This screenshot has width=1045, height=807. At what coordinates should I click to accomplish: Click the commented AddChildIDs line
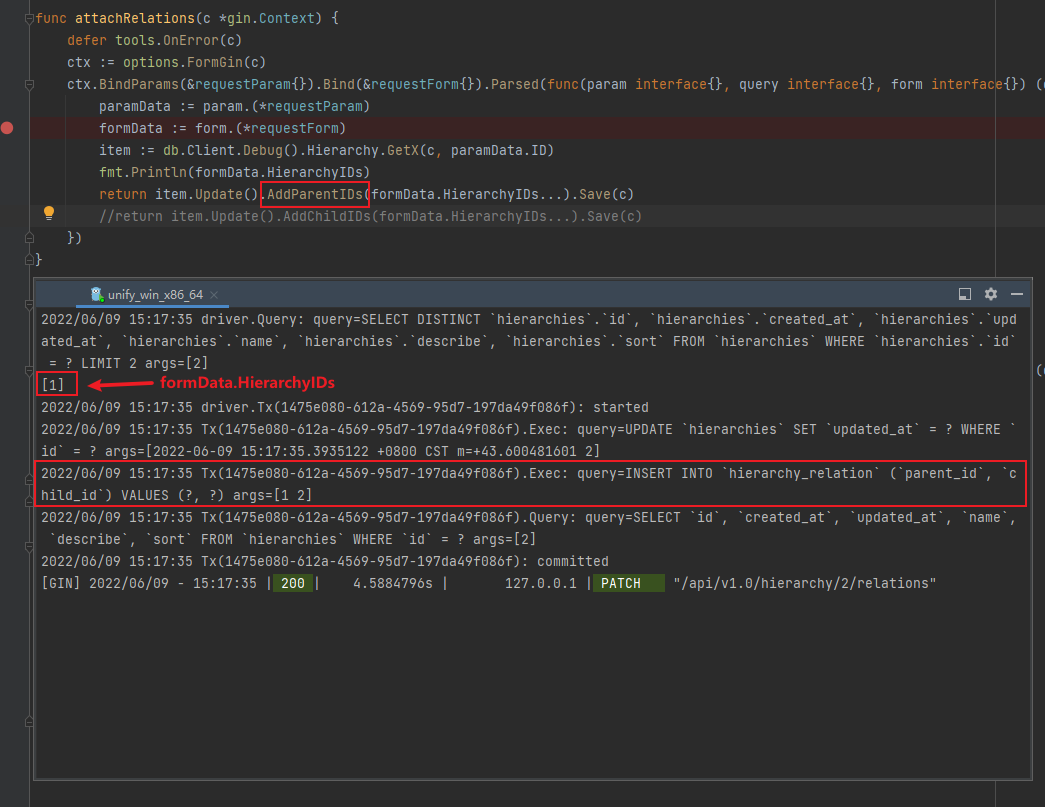371,217
